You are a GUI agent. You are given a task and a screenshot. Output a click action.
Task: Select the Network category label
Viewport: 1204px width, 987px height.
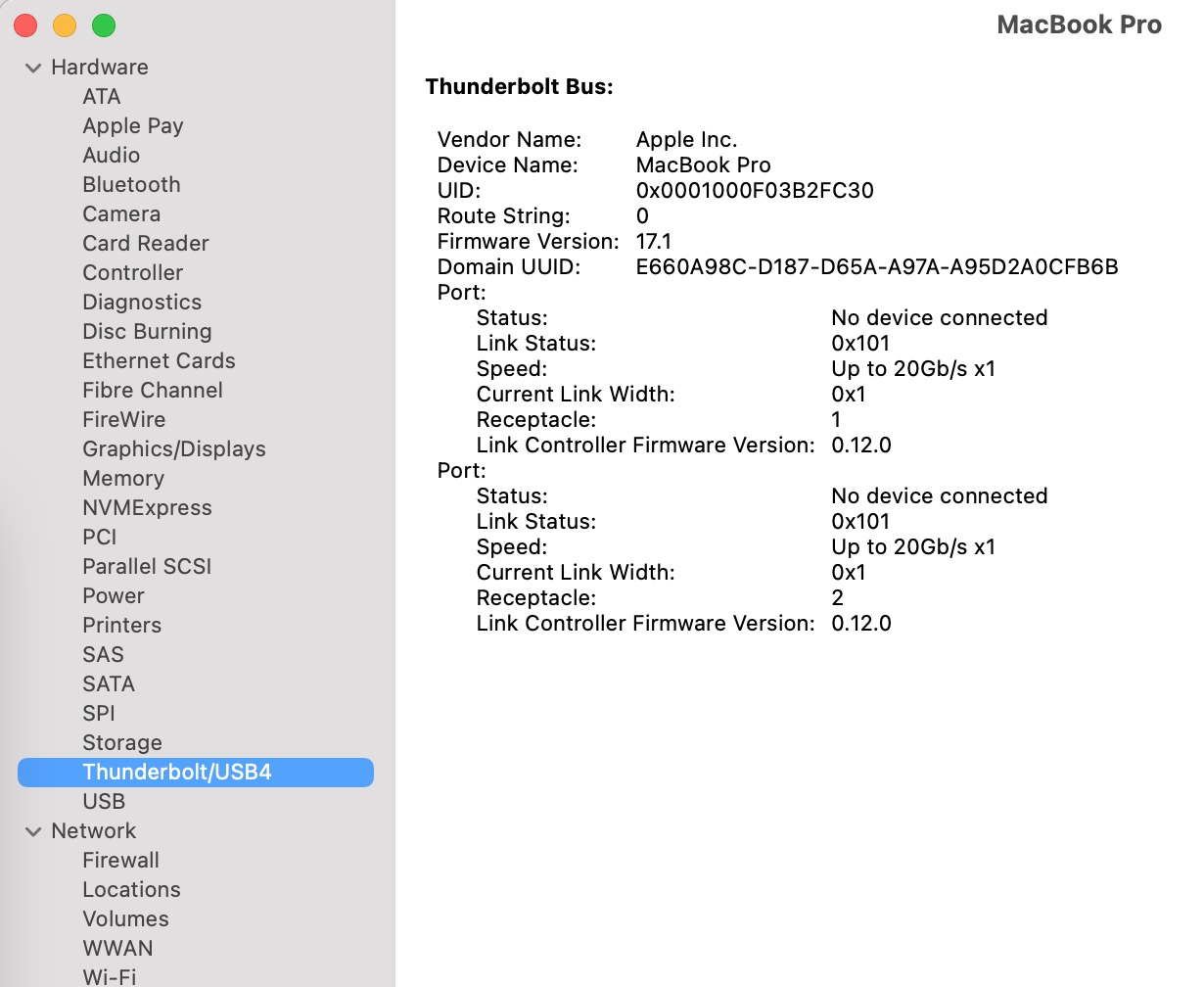94,831
